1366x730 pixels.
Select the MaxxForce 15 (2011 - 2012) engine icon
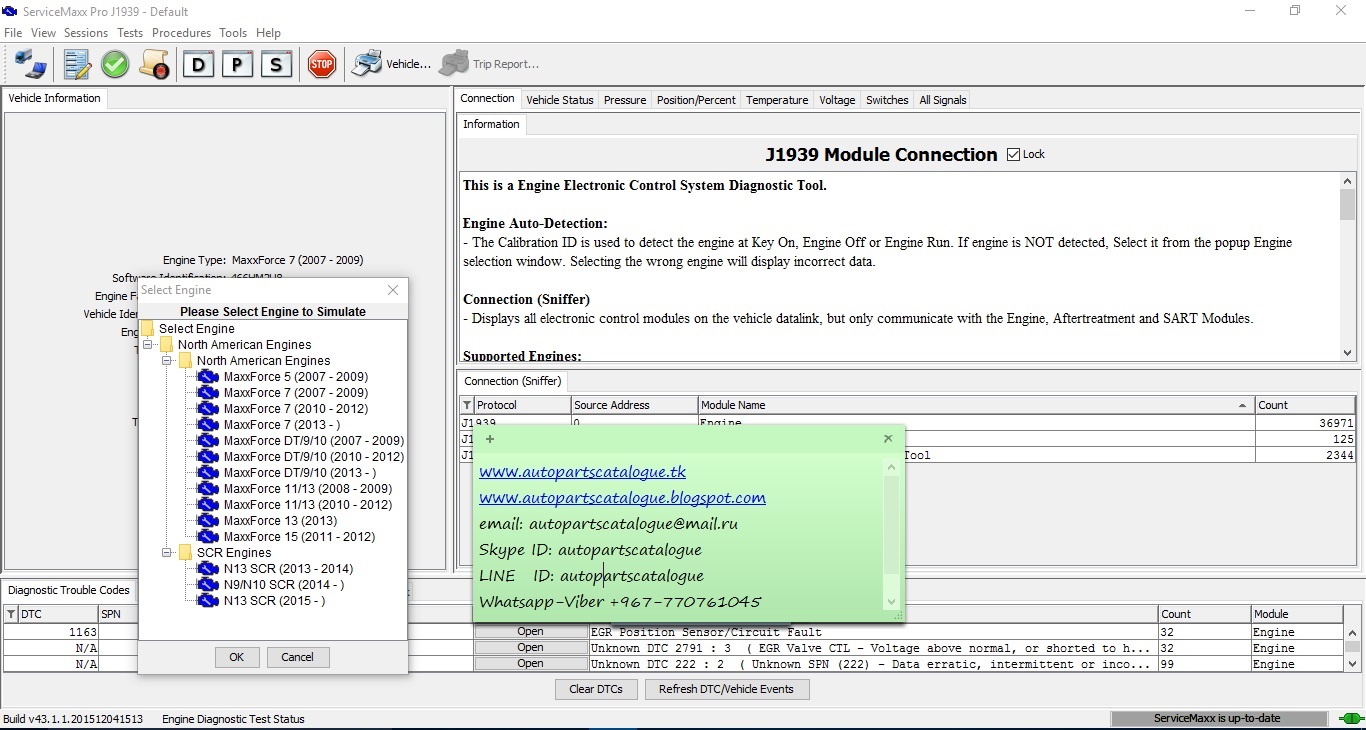coord(208,537)
